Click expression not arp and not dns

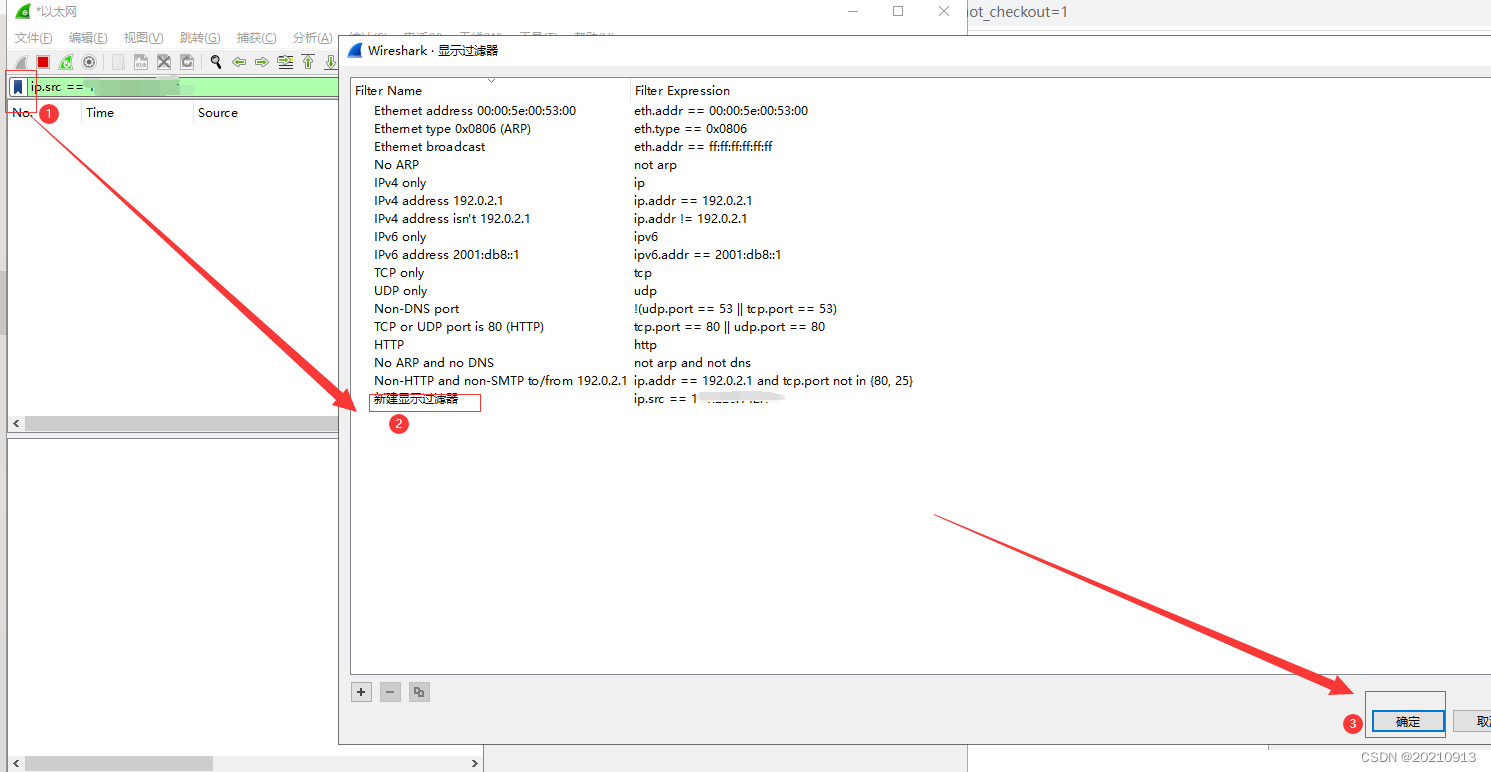tap(692, 363)
